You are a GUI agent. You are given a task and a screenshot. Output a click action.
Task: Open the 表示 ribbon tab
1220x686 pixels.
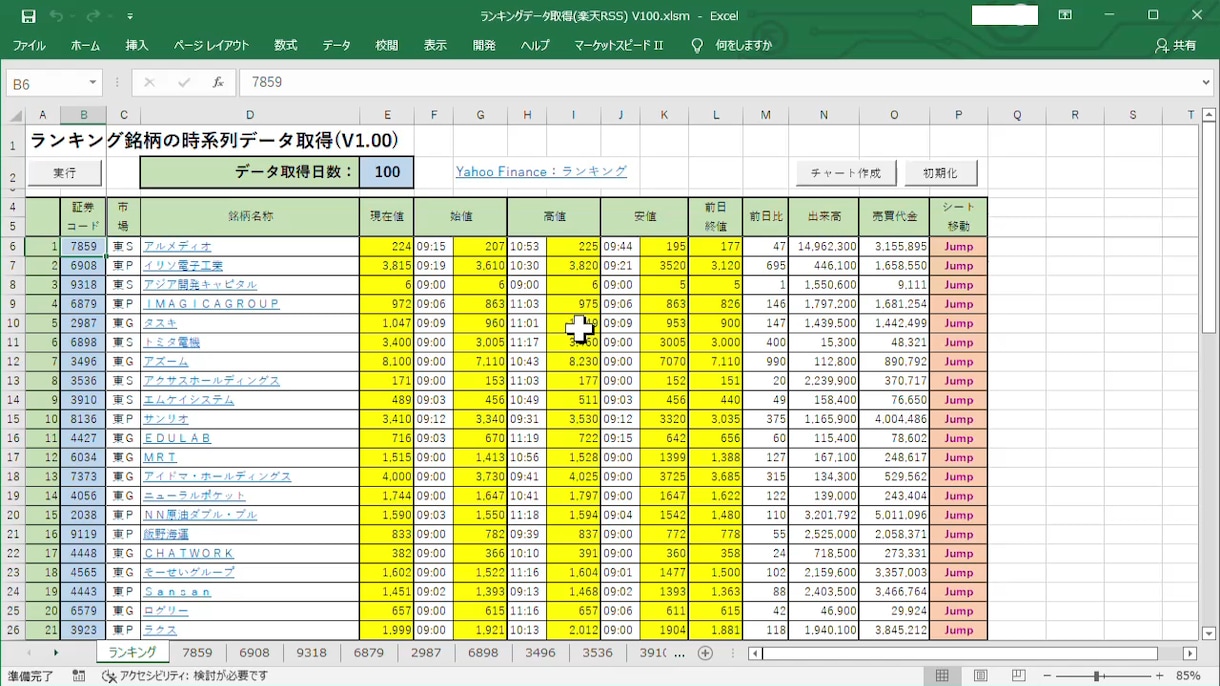[x=435, y=46]
